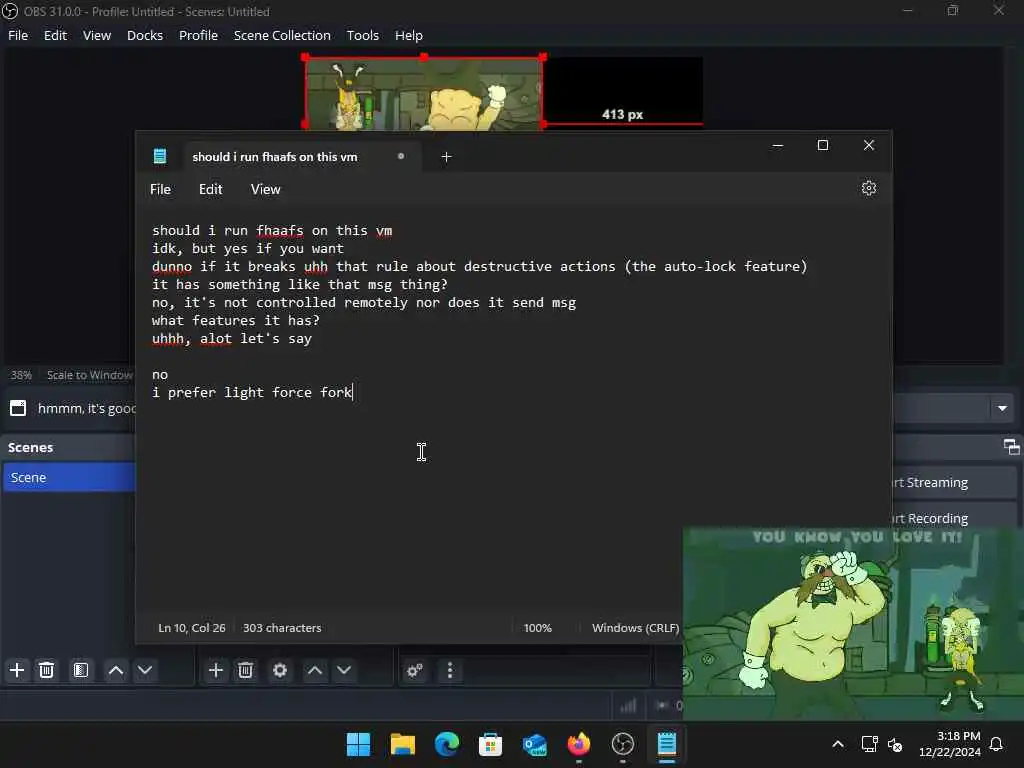This screenshot has width=1024, height=768.
Task: Open Outlook from taskbar
Action: (535, 744)
